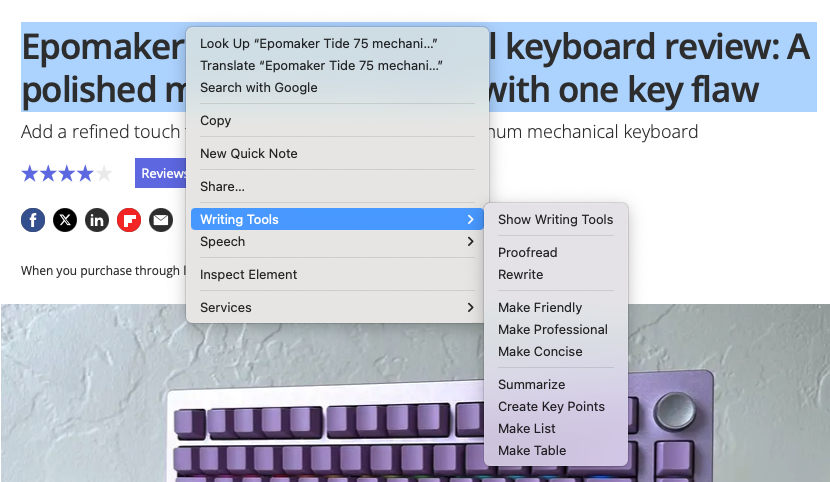Click the subtitle "Add a refined touch"
This screenshot has width=830, height=482.
click(101, 132)
